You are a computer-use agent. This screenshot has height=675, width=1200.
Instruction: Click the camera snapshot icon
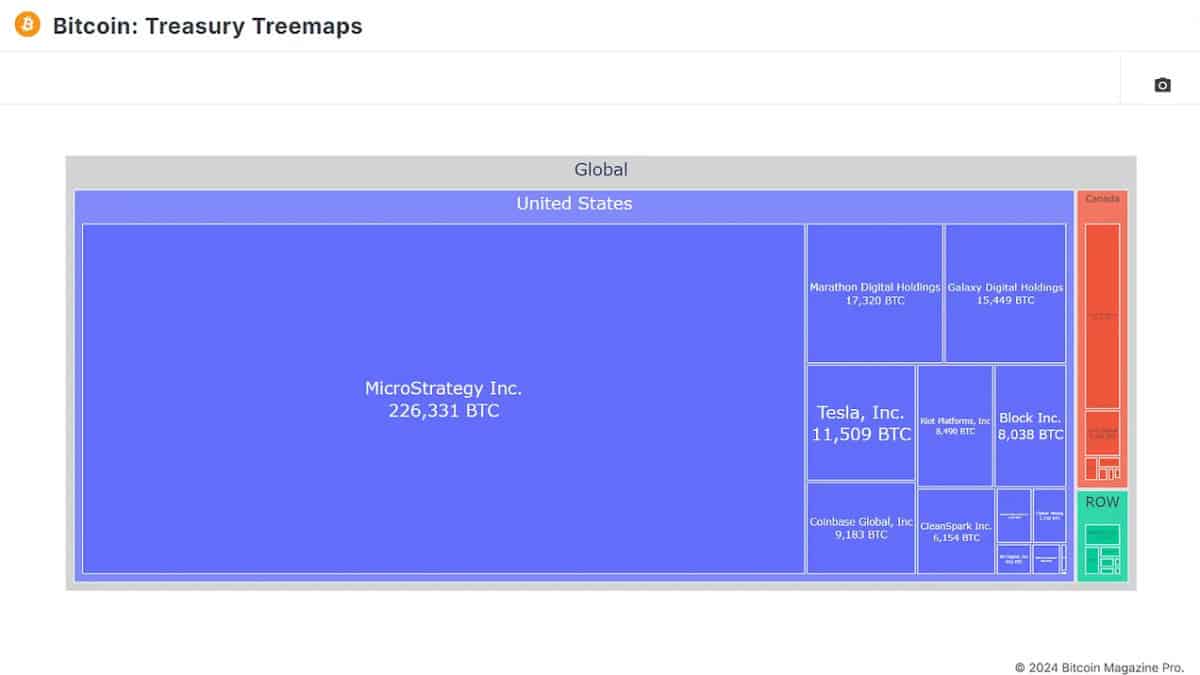point(1162,85)
